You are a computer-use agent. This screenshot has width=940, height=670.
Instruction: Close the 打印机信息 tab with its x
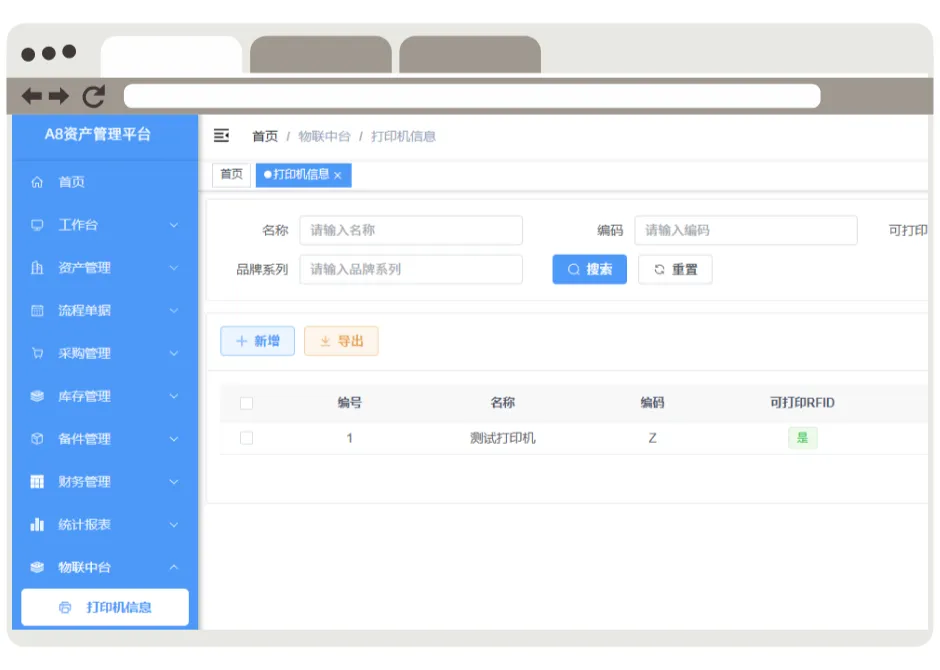click(x=338, y=176)
